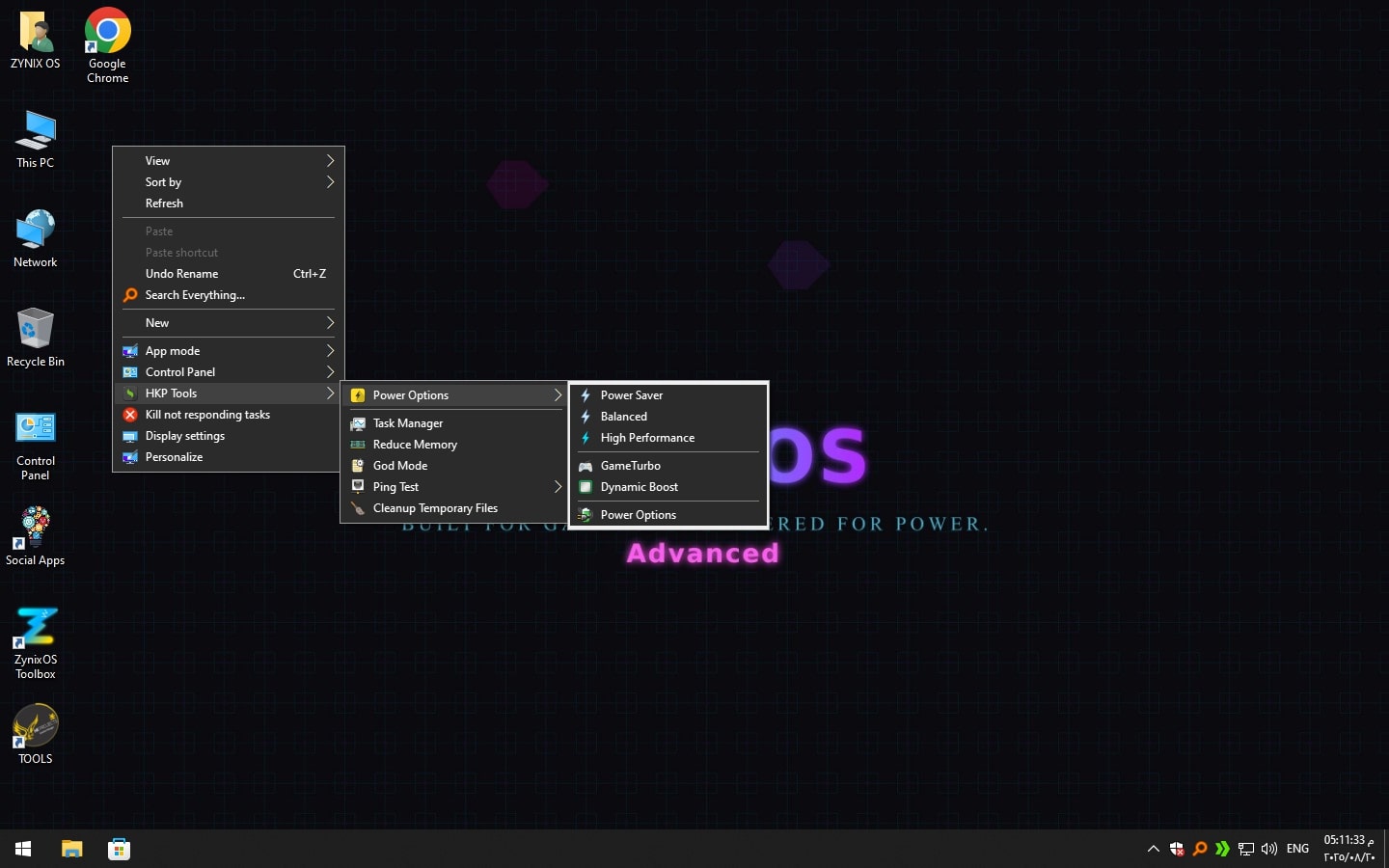Viewport: 1389px width, 868px height.
Task: Click the taskbar clock and date
Action: pyautogui.click(x=1348, y=849)
